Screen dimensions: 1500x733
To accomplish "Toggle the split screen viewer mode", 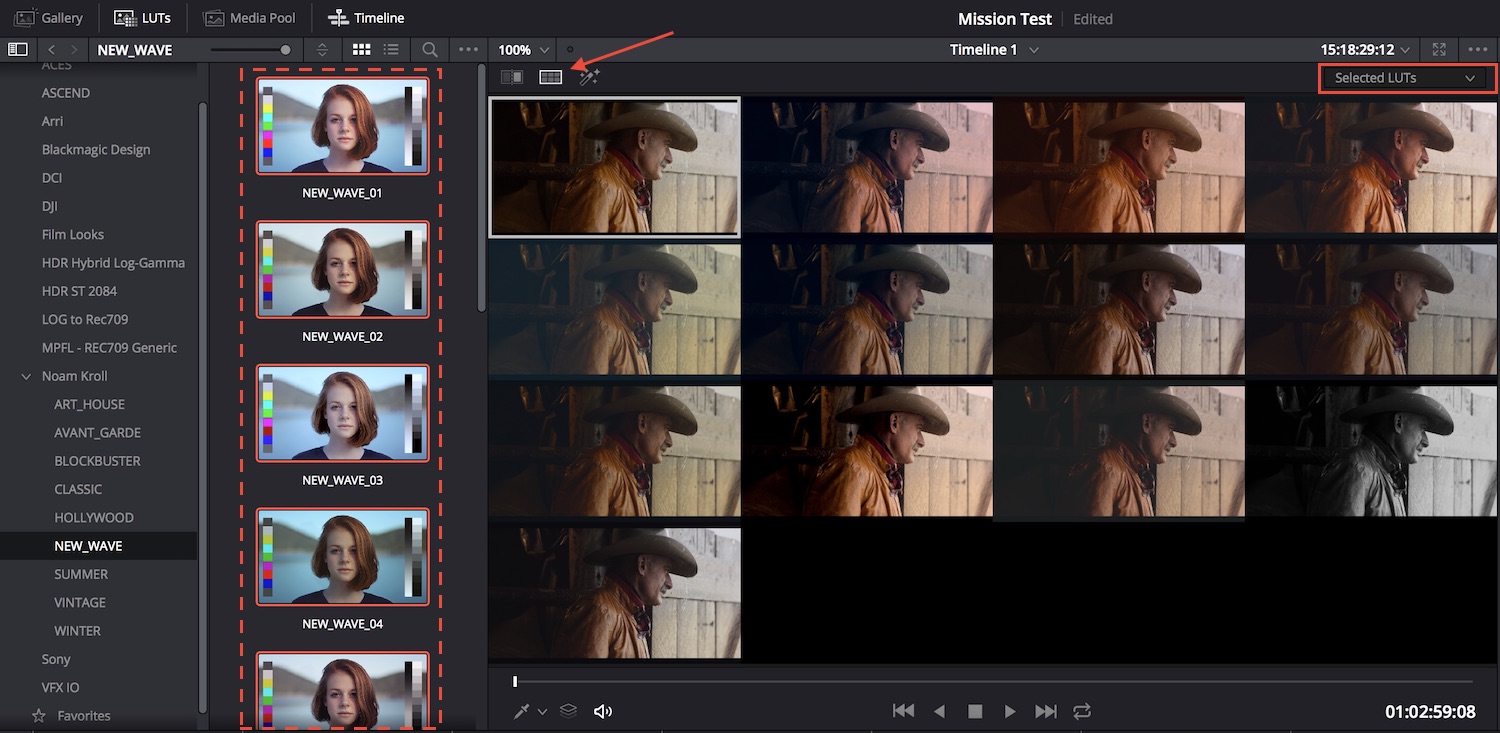I will pyautogui.click(x=551, y=77).
